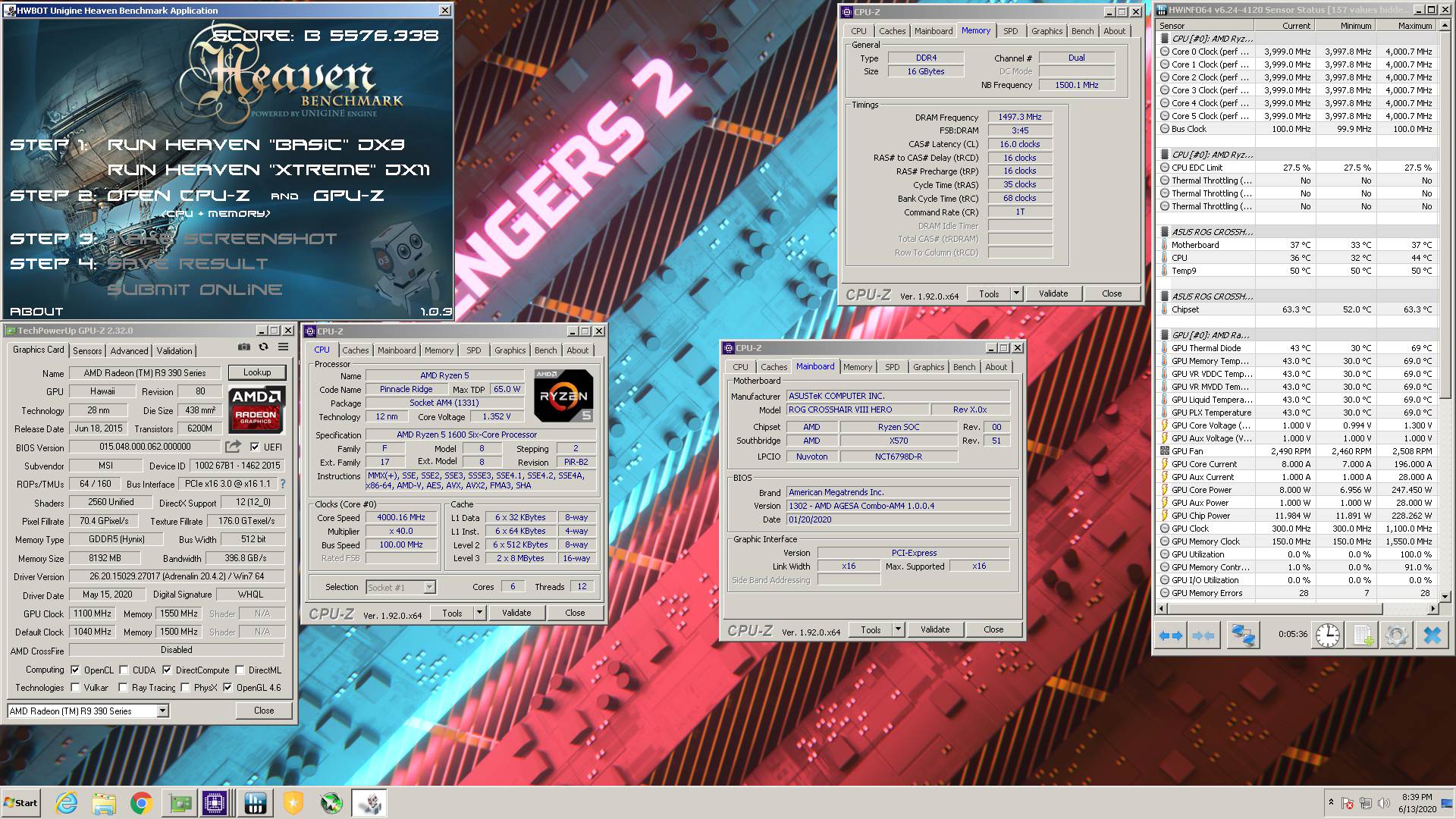Click the HWiNFO horizontal scrollbar right arrow
The width and height of the screenshot is (1456, 819).
pos(1433,608)
